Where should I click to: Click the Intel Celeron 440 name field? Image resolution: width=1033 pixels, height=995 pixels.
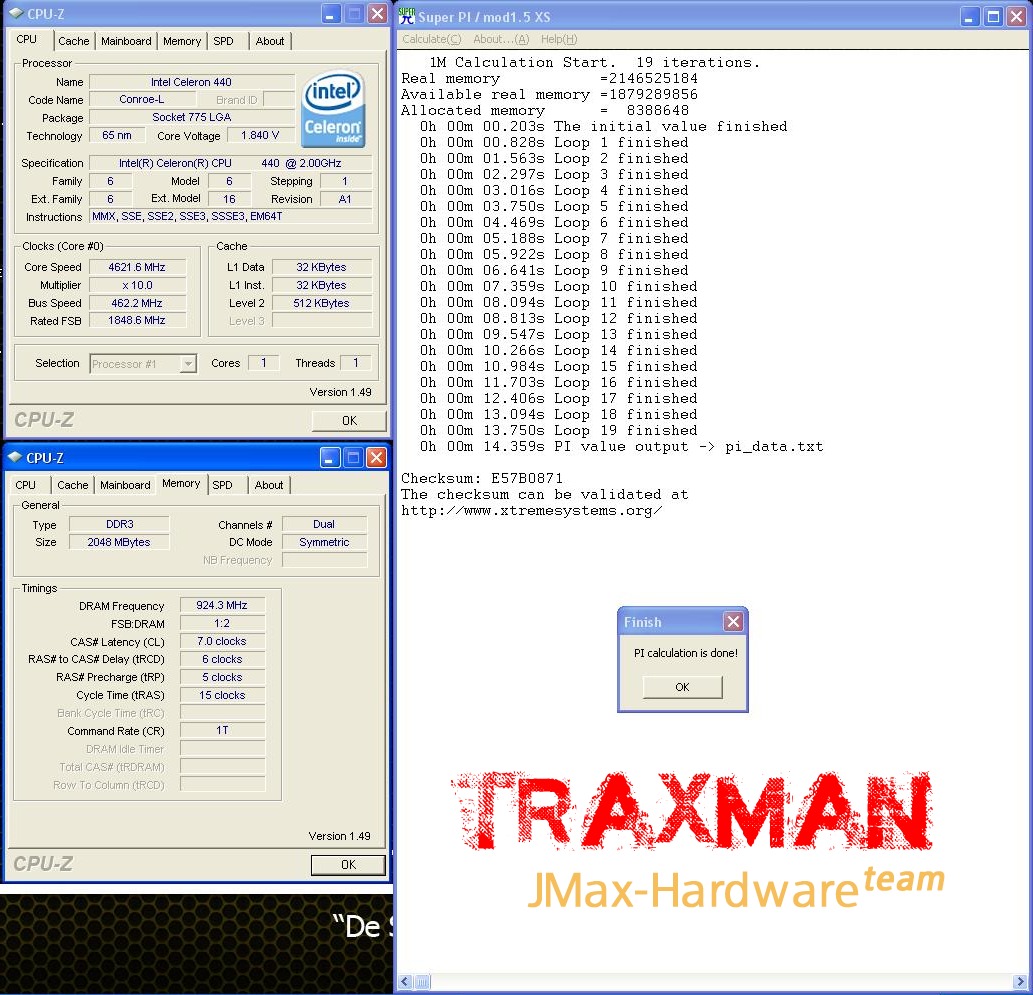192,82
